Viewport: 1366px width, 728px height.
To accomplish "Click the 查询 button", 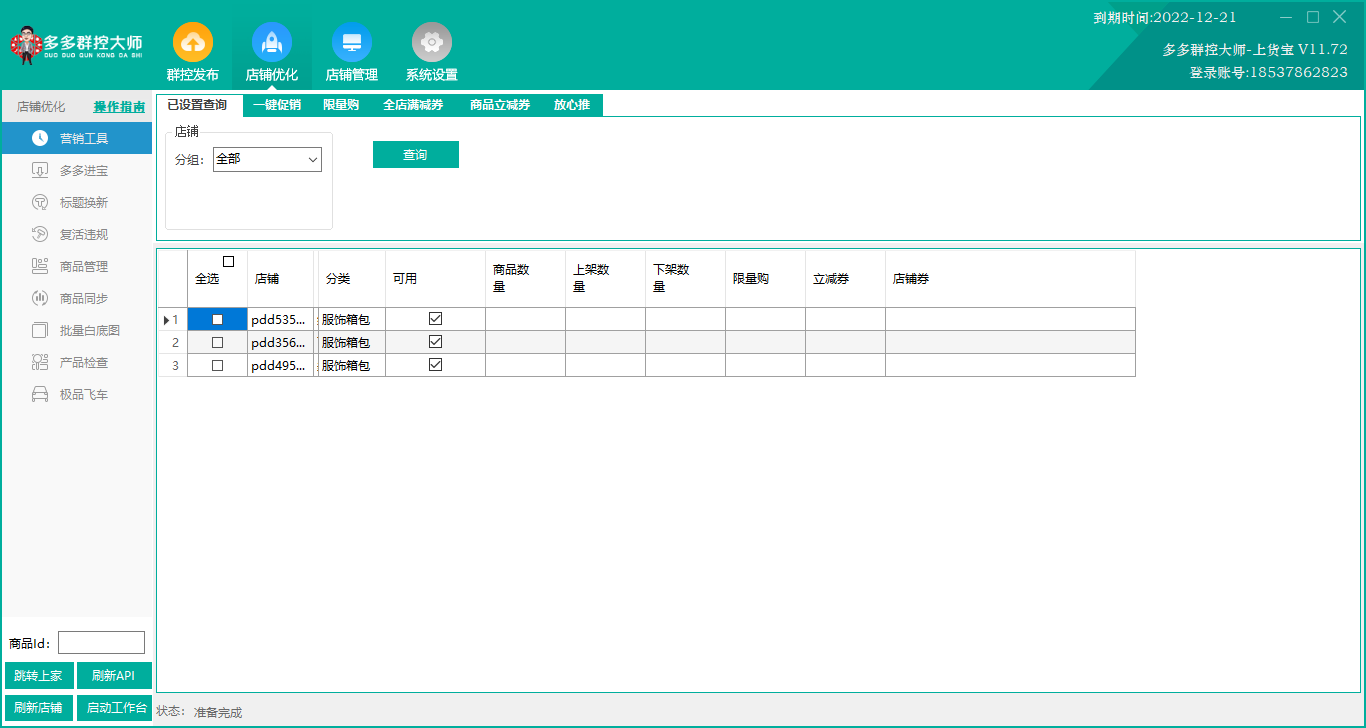I will [415, 155].
